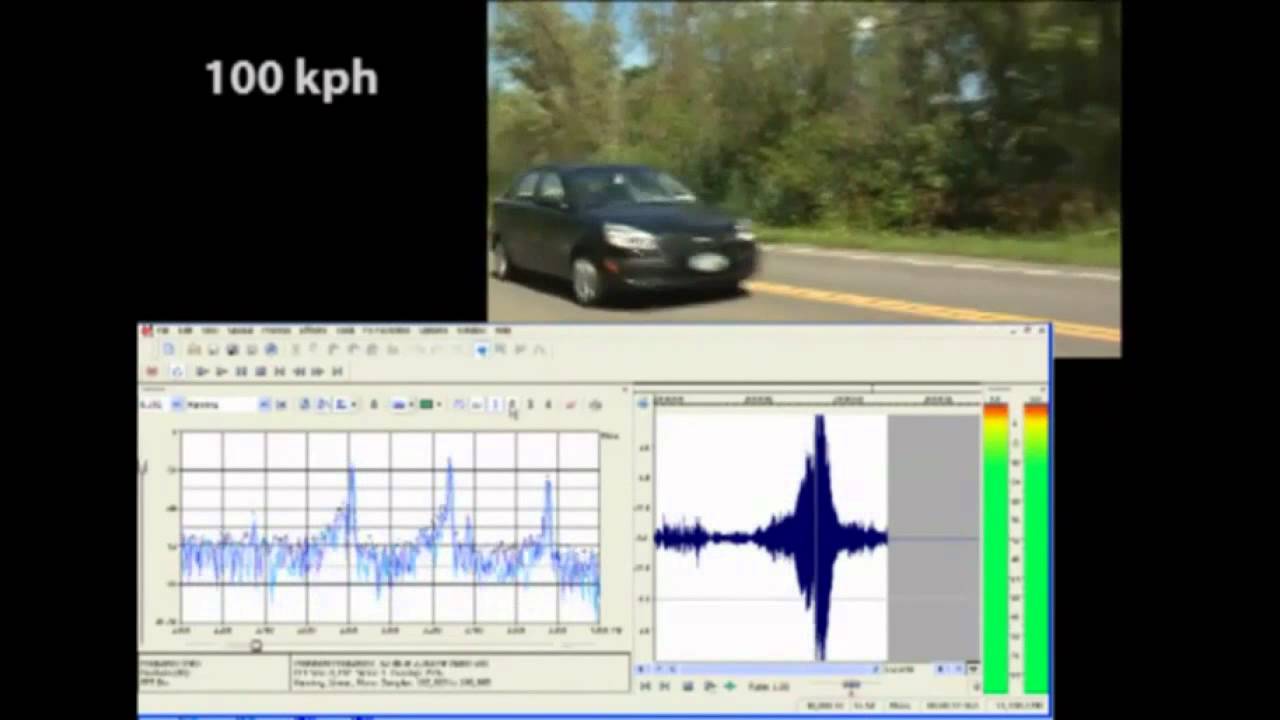Click the green display color icon
This screenshot has height=720, width=1280.
coord(426,404)
